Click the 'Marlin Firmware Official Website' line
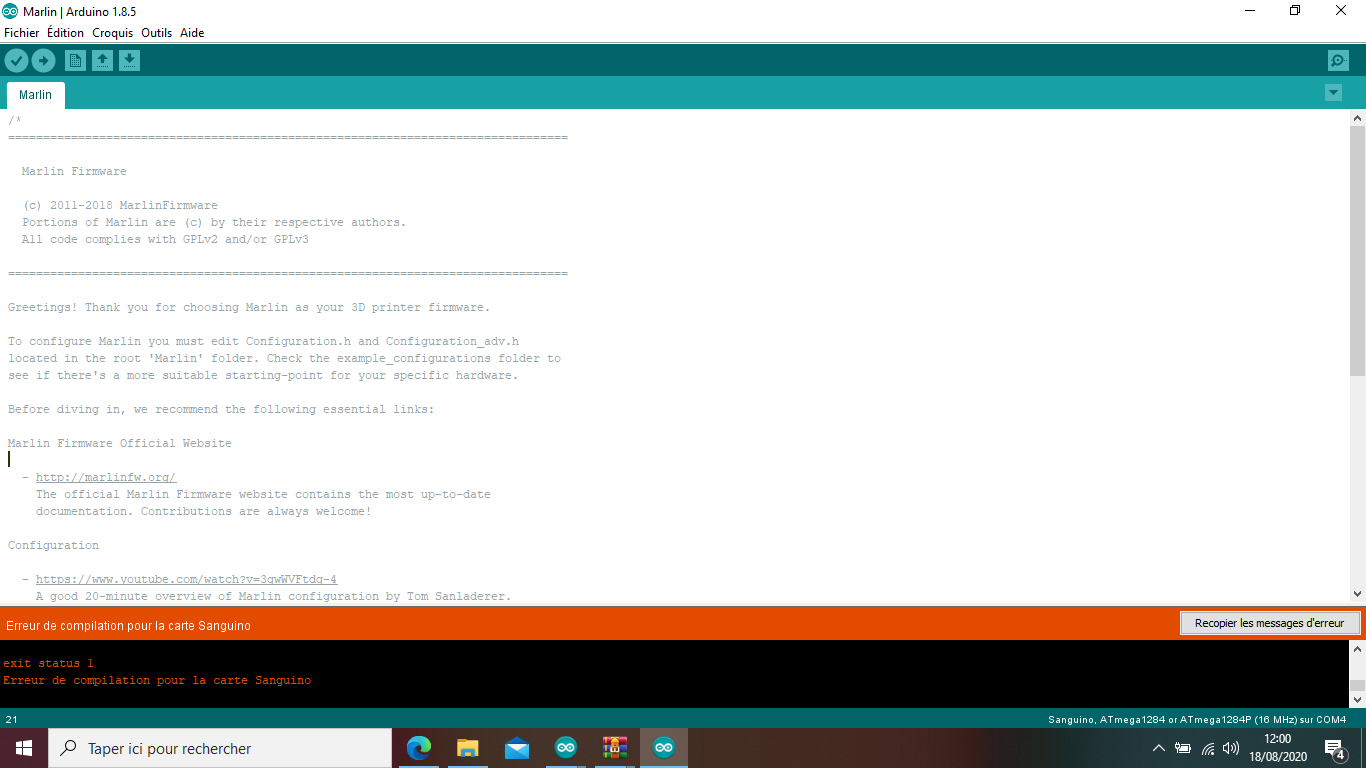 (120, 443)
